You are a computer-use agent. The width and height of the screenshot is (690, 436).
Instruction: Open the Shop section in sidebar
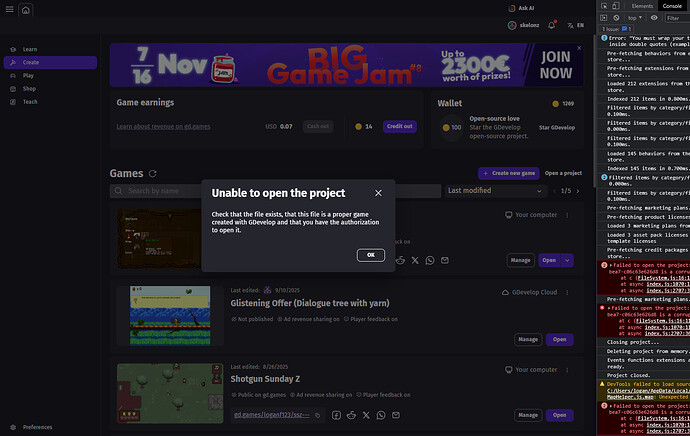click(50, 89)
